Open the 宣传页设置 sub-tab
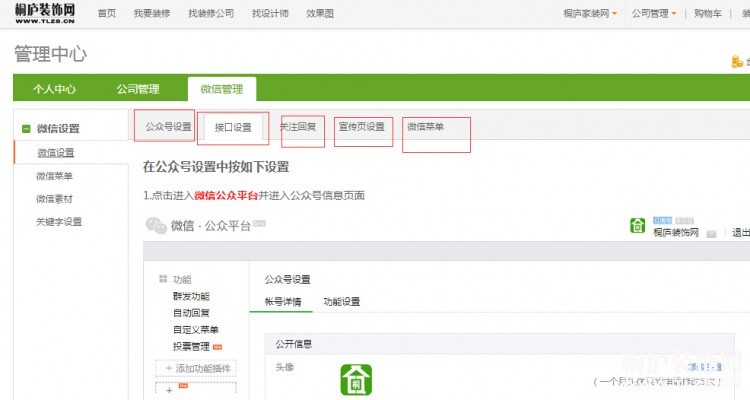 point(361,127)
